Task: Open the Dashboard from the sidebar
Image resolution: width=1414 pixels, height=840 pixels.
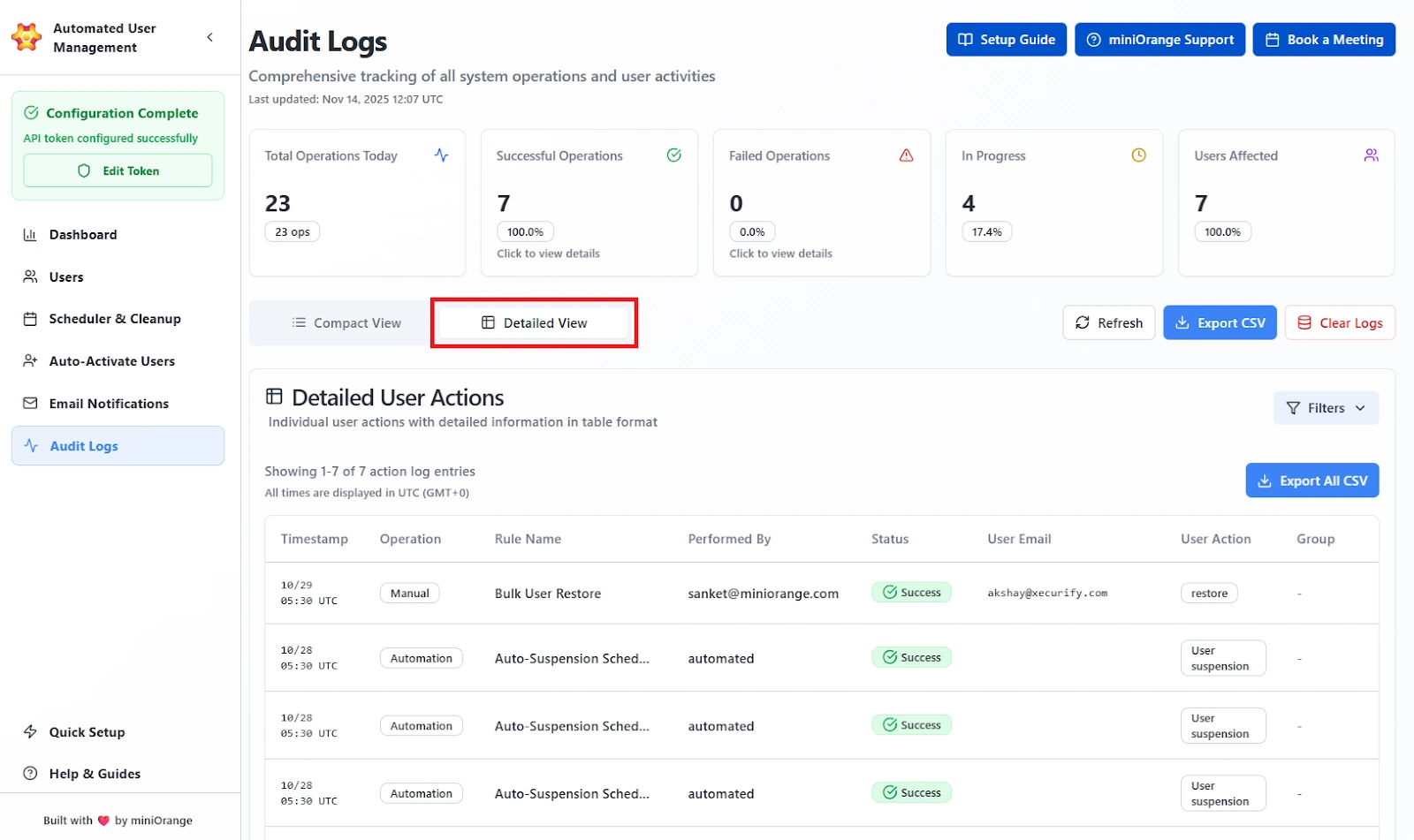Action: [x=83, y=234]
